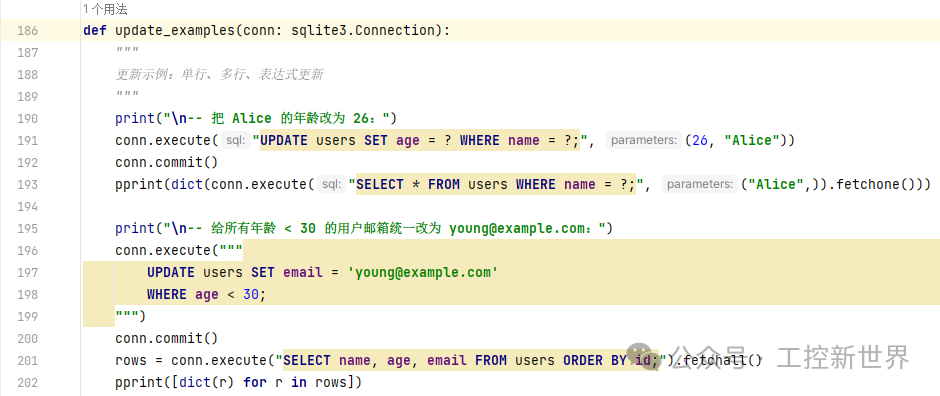This screenshot has width=940, height=396.
Task: Click conn.commit() on line 200
Action: (x=167, y=338)
